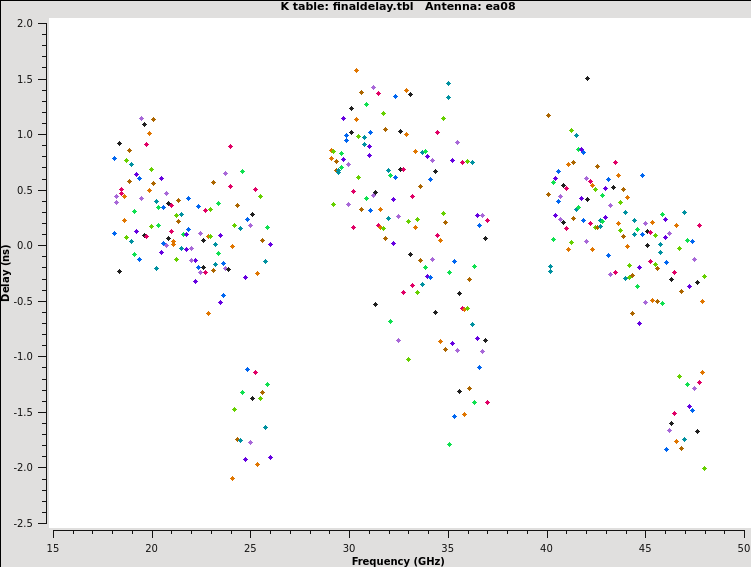Select the black data point at 1.5 ns near 42 GHz
The width and height of the screenshot is (751, 567).
tap(587, 78)
